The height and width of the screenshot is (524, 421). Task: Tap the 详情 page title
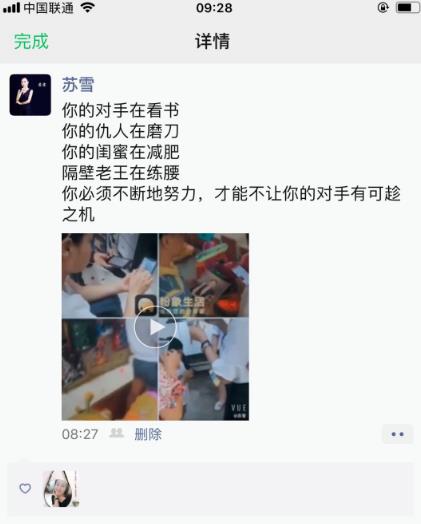(x=213, y=41)
